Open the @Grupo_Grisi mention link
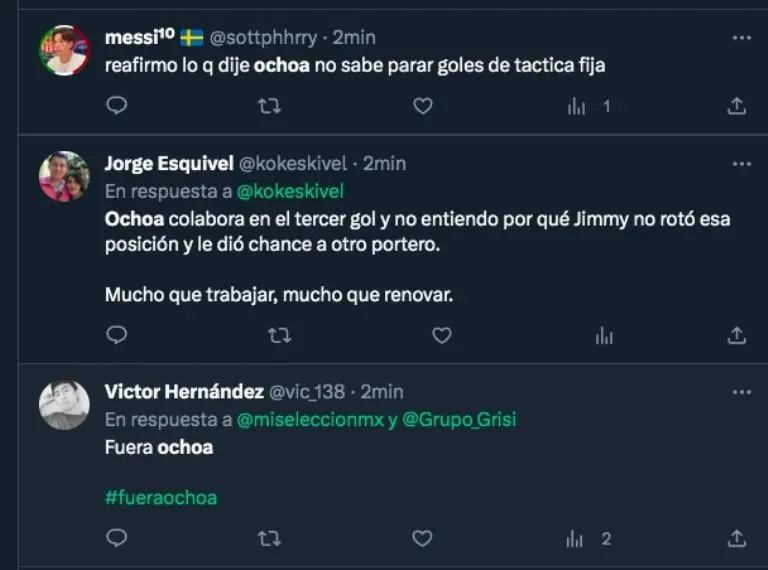 (461, 422)
